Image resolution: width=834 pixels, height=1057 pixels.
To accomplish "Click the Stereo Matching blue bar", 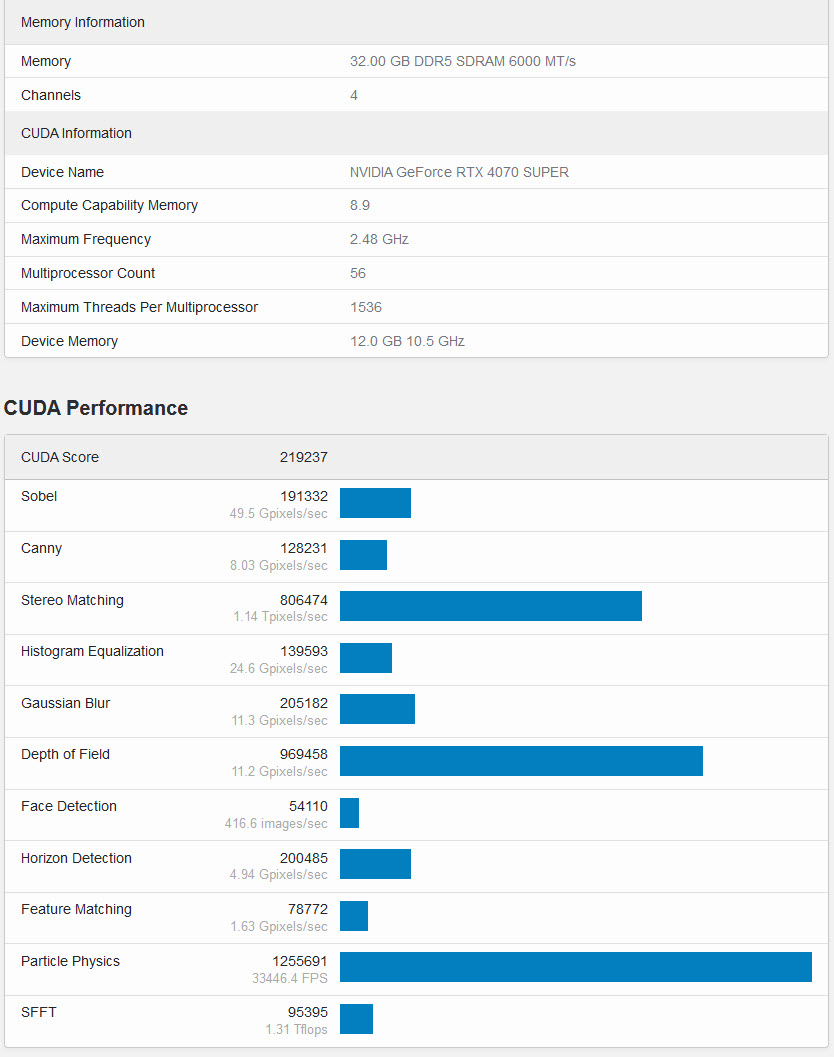I will coord(490,606).
